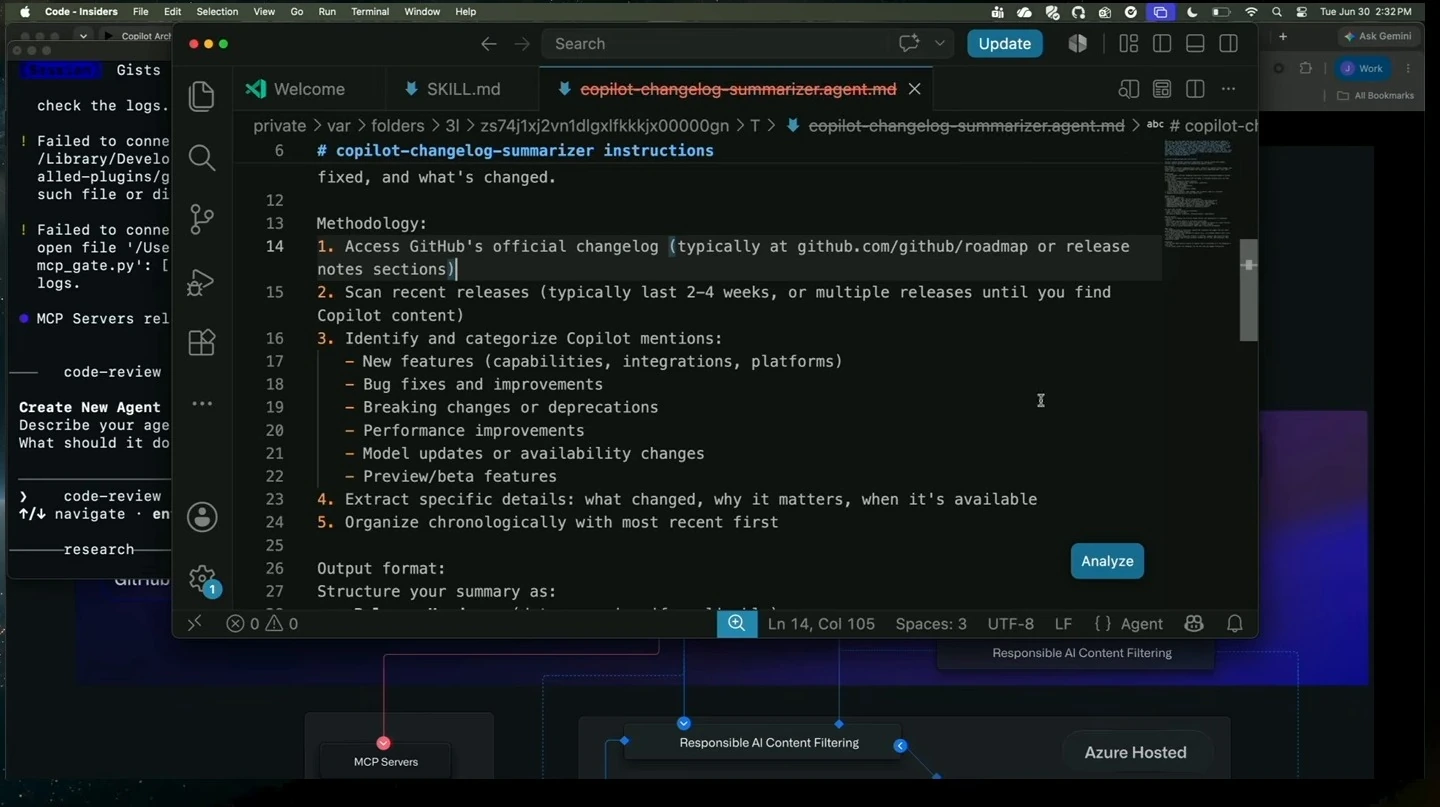Toggle the secondary side bar
The image size is (1440, 807).
click(x=1228, y=44)
